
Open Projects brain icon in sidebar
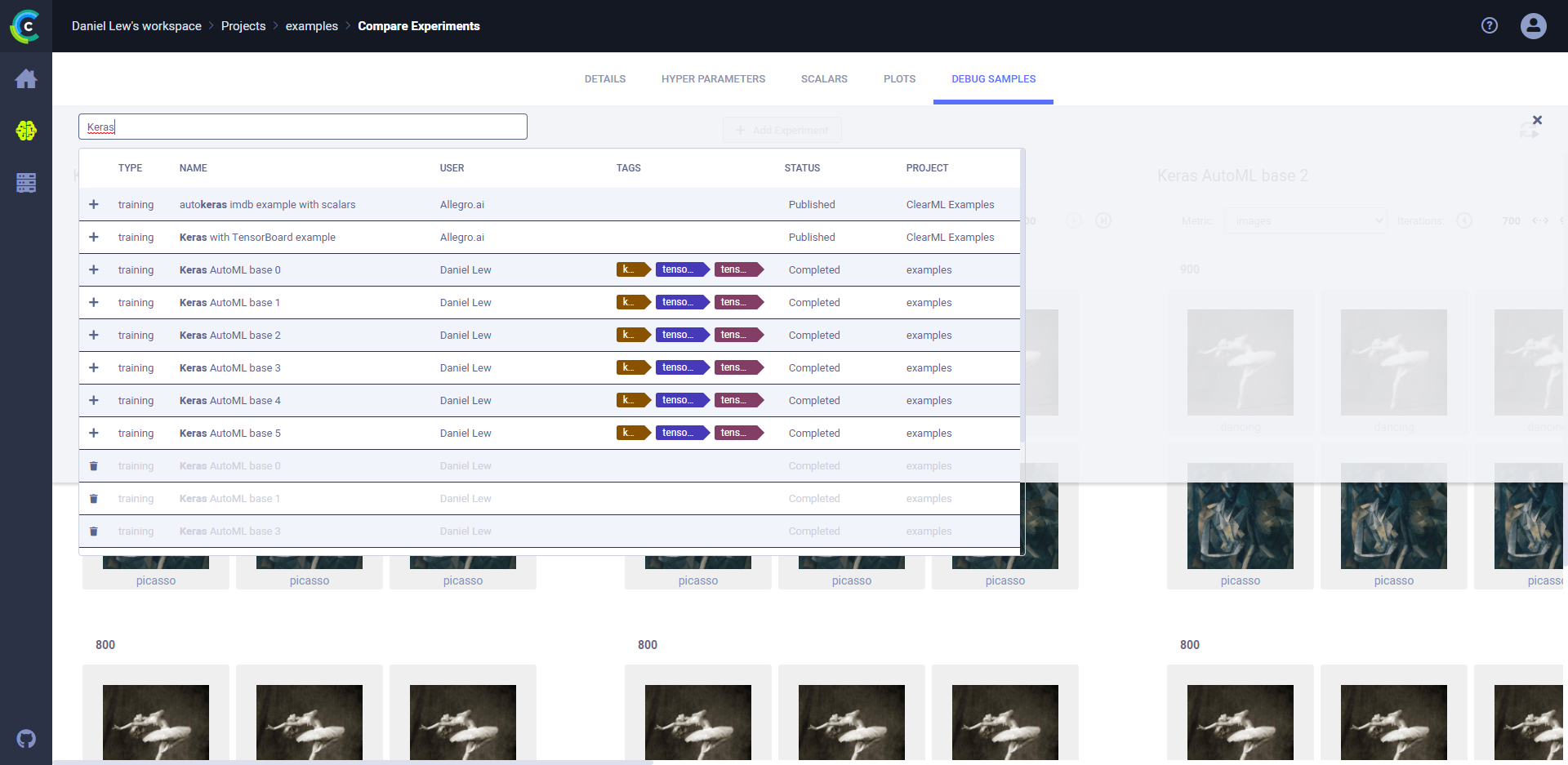pyautogui.click(x=26, y=131)
